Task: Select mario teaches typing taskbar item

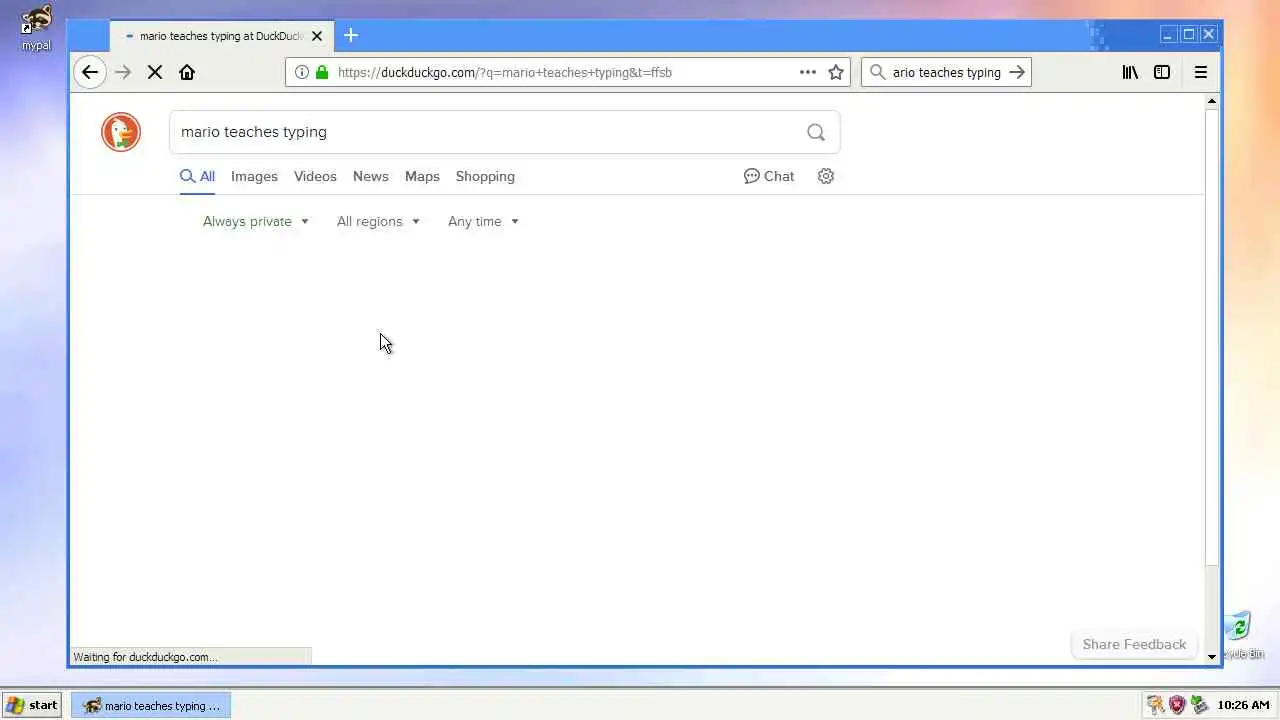Action: pos(151,705)
